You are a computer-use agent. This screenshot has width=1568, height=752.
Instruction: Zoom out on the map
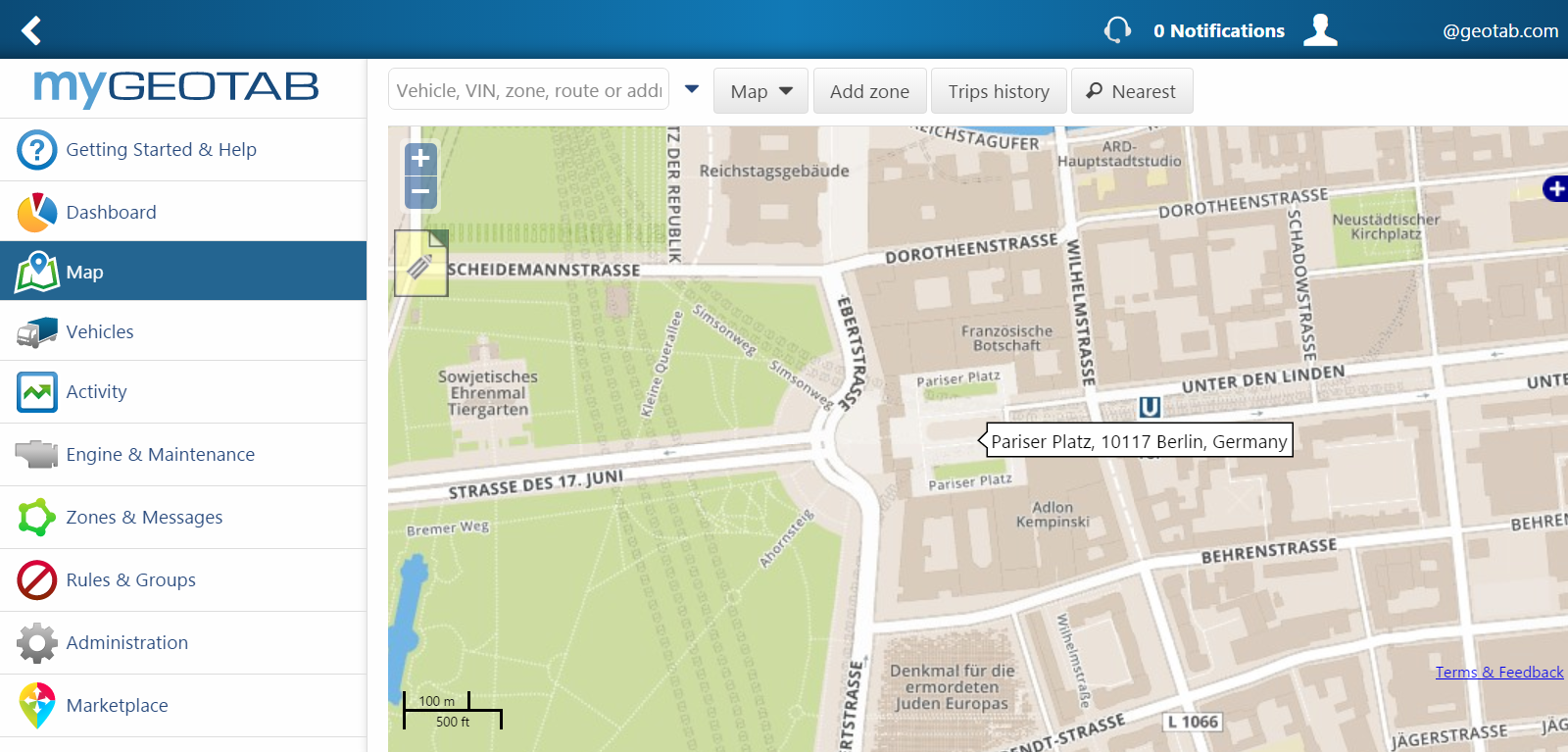[x=420, y=192]
